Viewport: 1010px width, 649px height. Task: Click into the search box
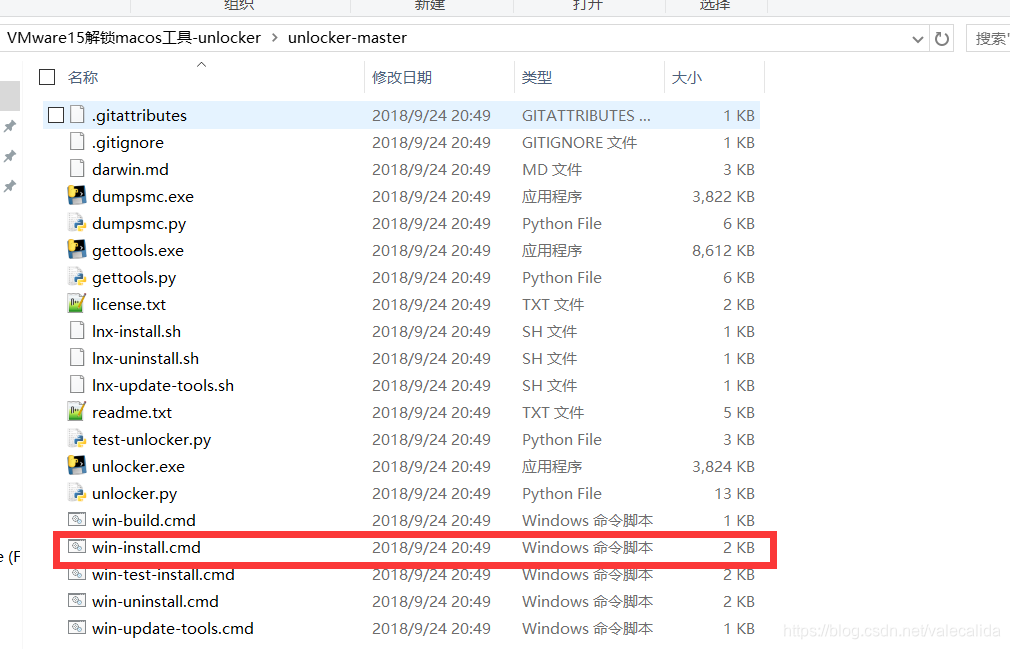[x=988, y=39]
